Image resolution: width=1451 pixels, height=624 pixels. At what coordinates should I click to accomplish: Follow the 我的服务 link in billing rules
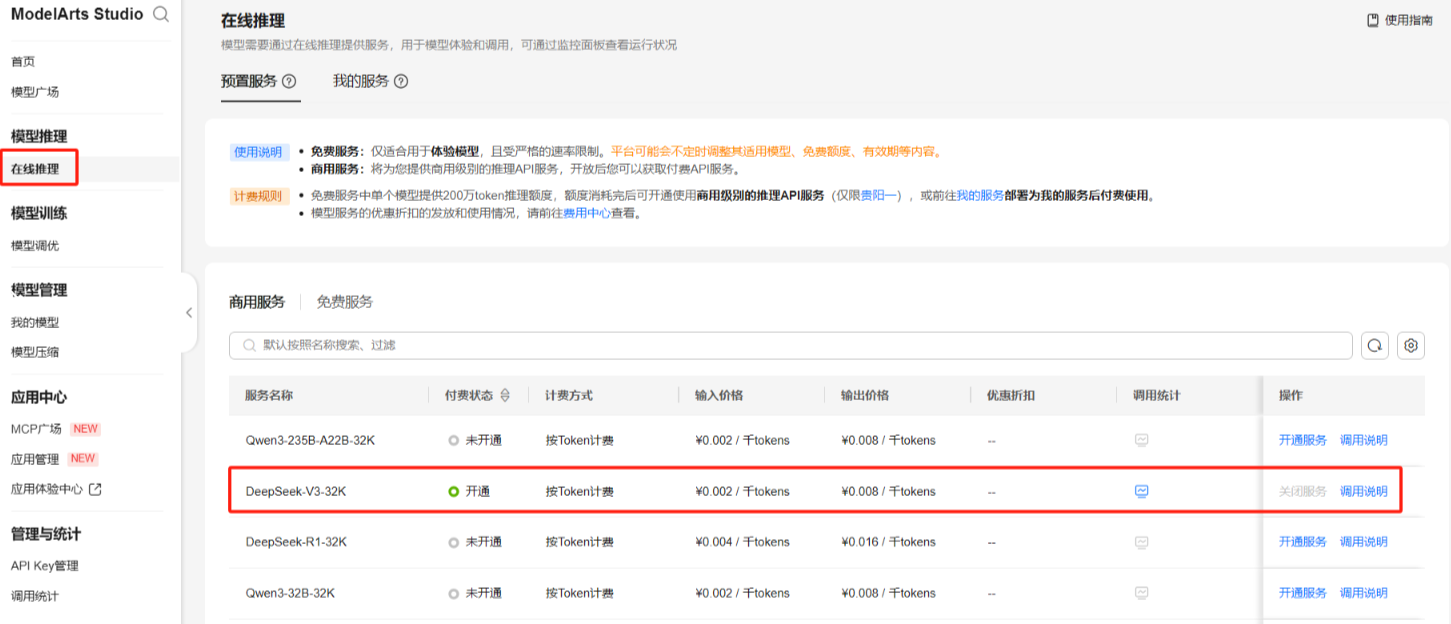tap(980, 196)
